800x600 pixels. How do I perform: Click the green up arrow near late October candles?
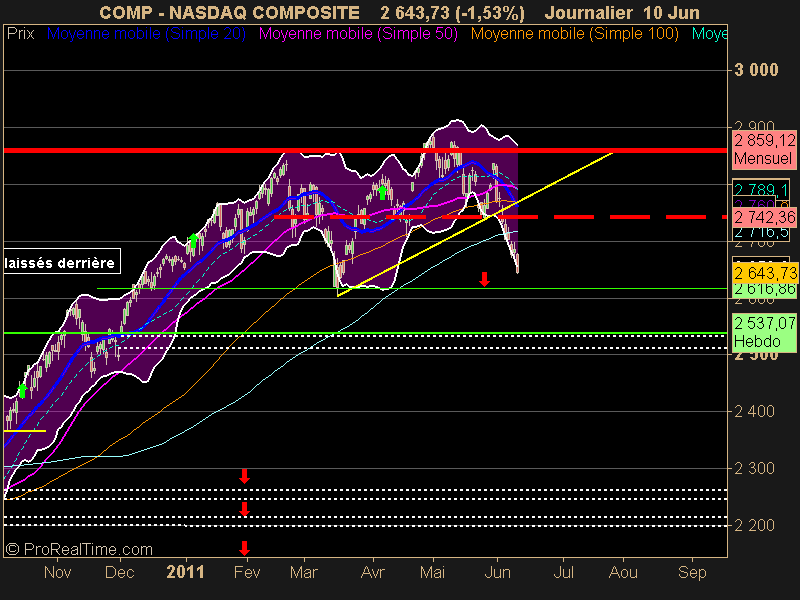(x=22, y=390)
